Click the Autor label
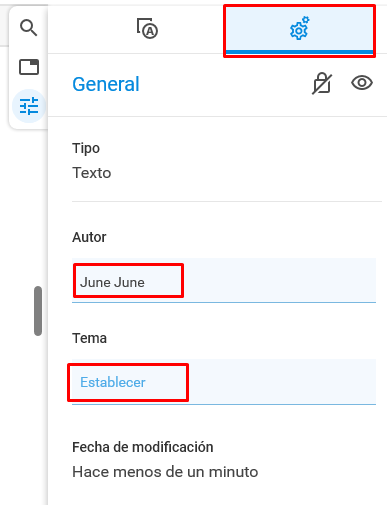 89,237
